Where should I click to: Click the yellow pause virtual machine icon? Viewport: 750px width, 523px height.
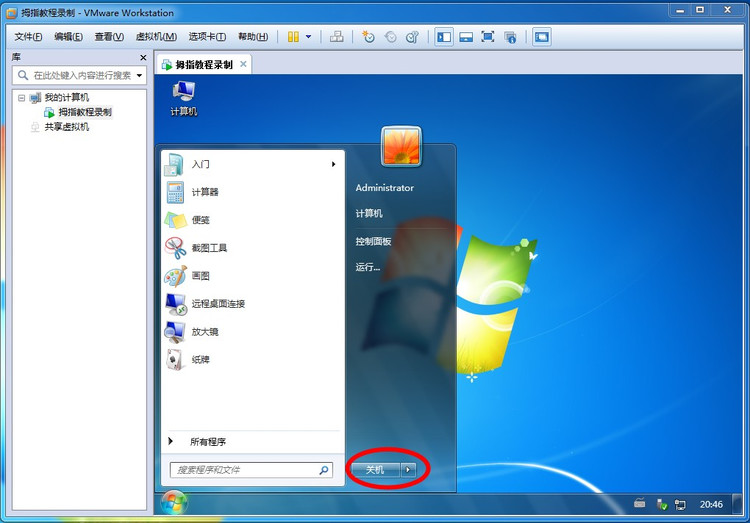(x=293, y=37)
